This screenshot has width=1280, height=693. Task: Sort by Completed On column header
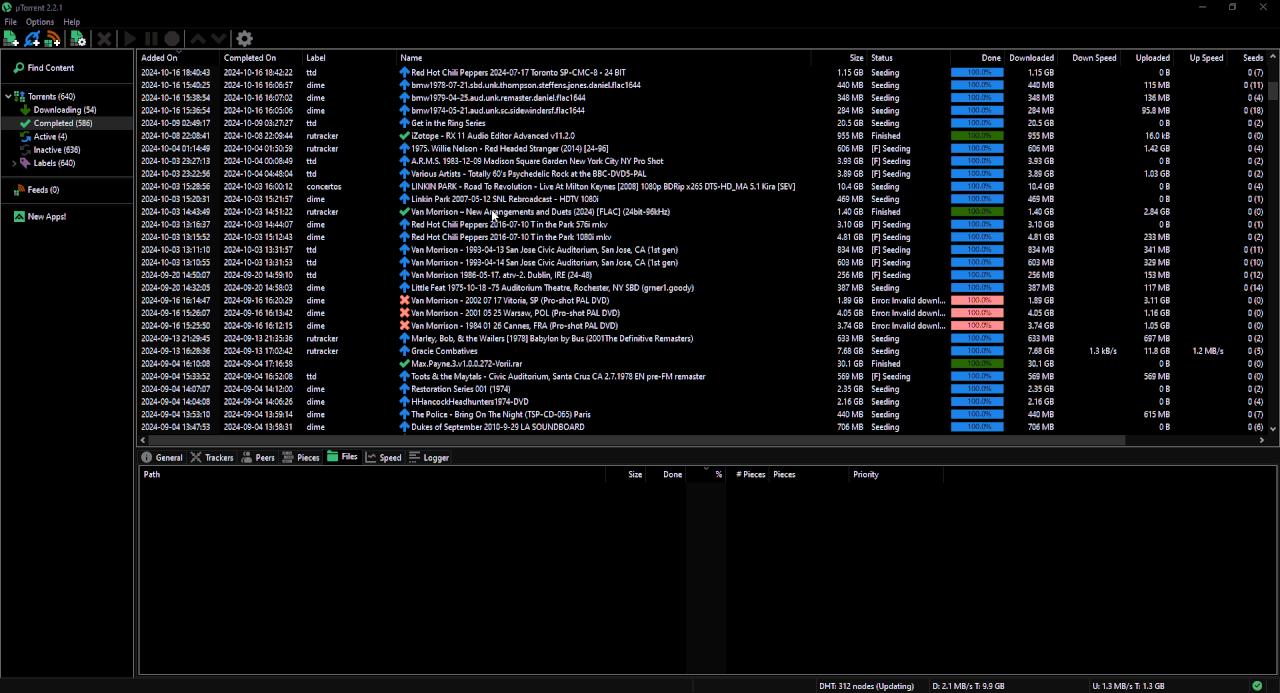pos(262,58)
